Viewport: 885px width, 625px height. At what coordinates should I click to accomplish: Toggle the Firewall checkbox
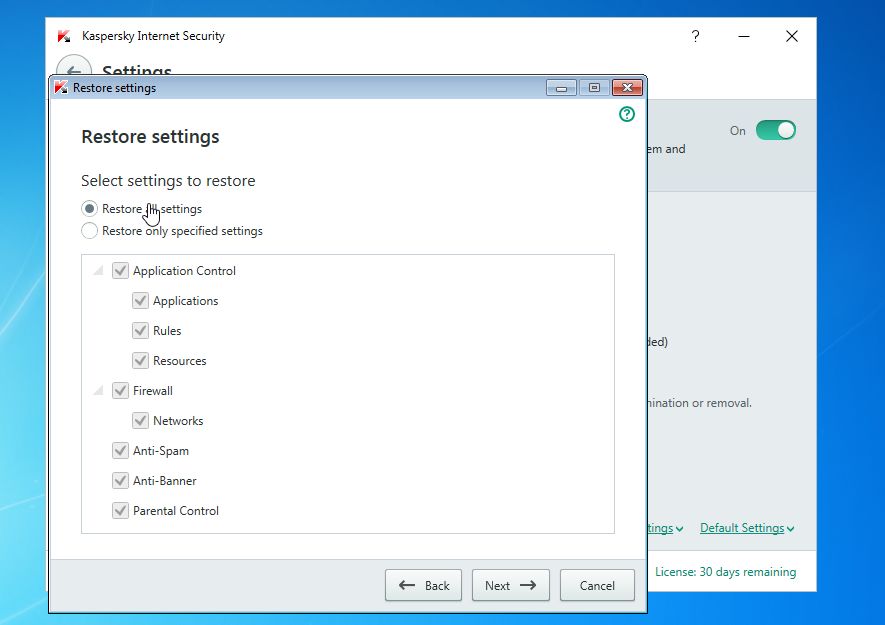120,390
